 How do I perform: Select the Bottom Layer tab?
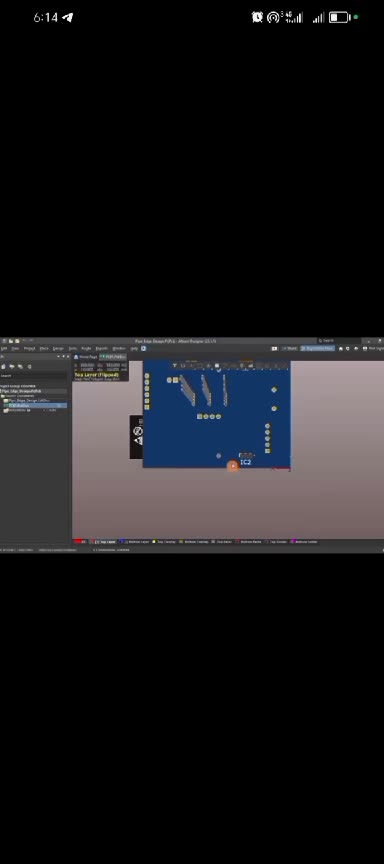point(135,542)
